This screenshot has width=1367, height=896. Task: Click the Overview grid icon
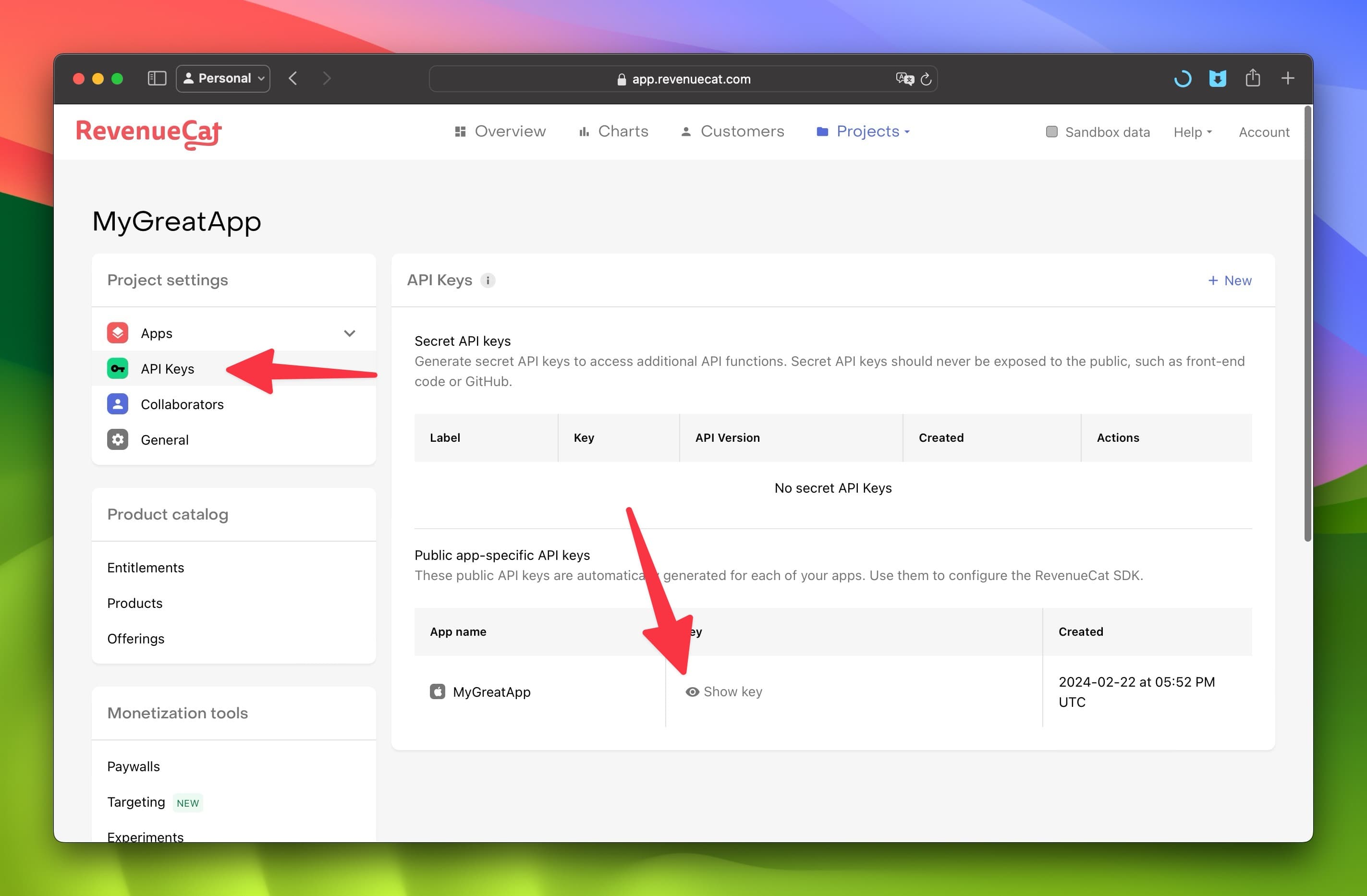pyautogui.click(x=460, y=132)
